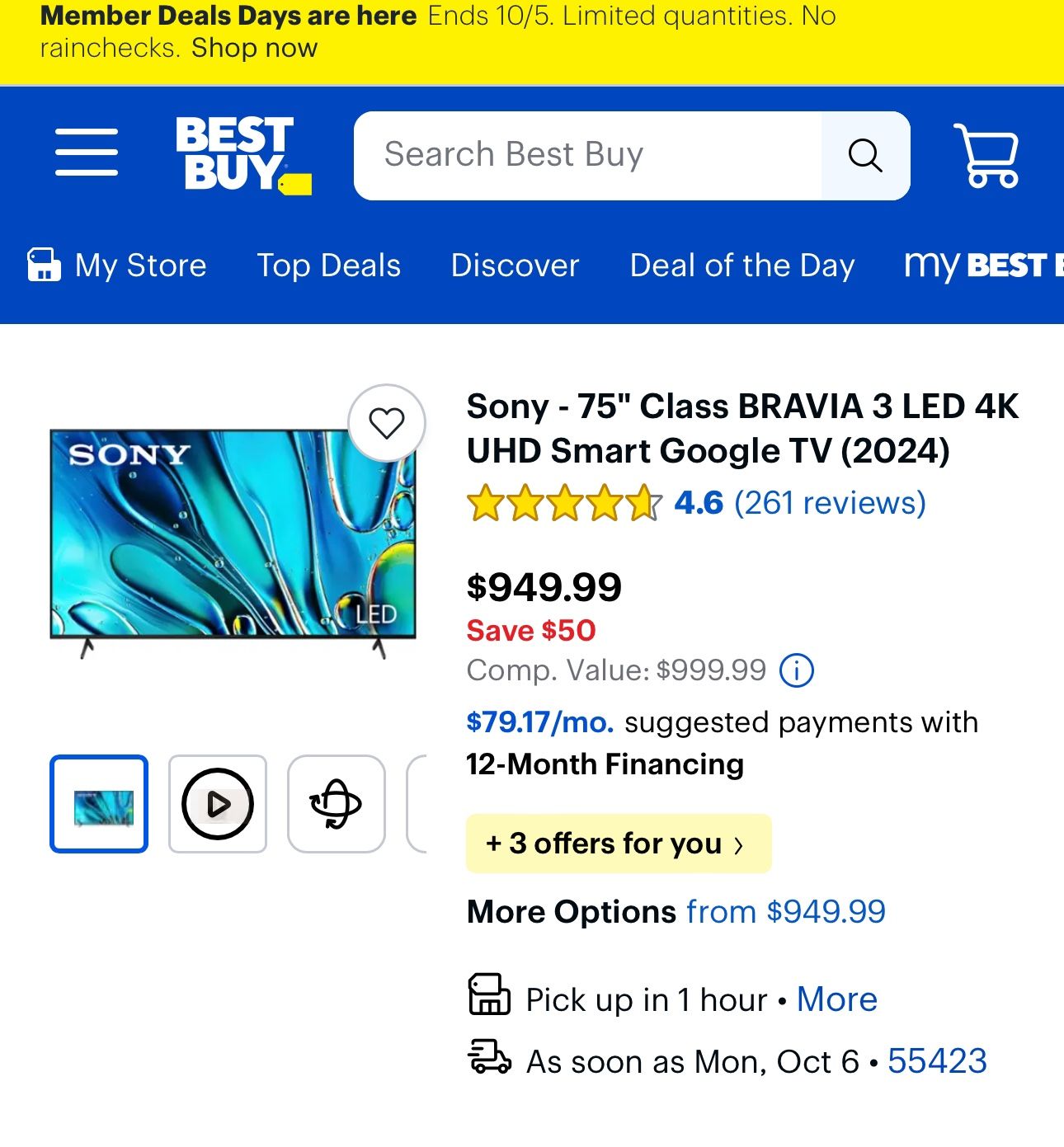Open Comp. Value info icon
The image size is (1064, 1147).
point(797,670)
